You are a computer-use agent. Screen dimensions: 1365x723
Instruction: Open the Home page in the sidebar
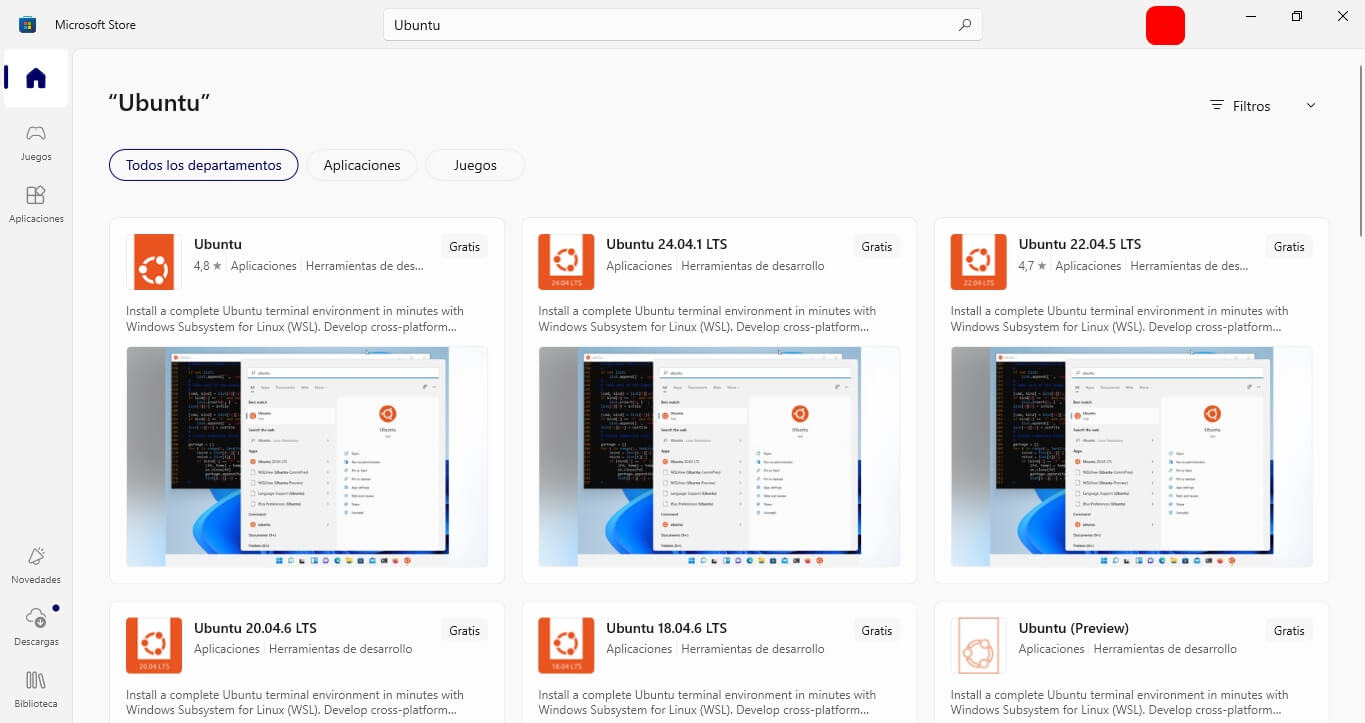[x=36, y=78]
